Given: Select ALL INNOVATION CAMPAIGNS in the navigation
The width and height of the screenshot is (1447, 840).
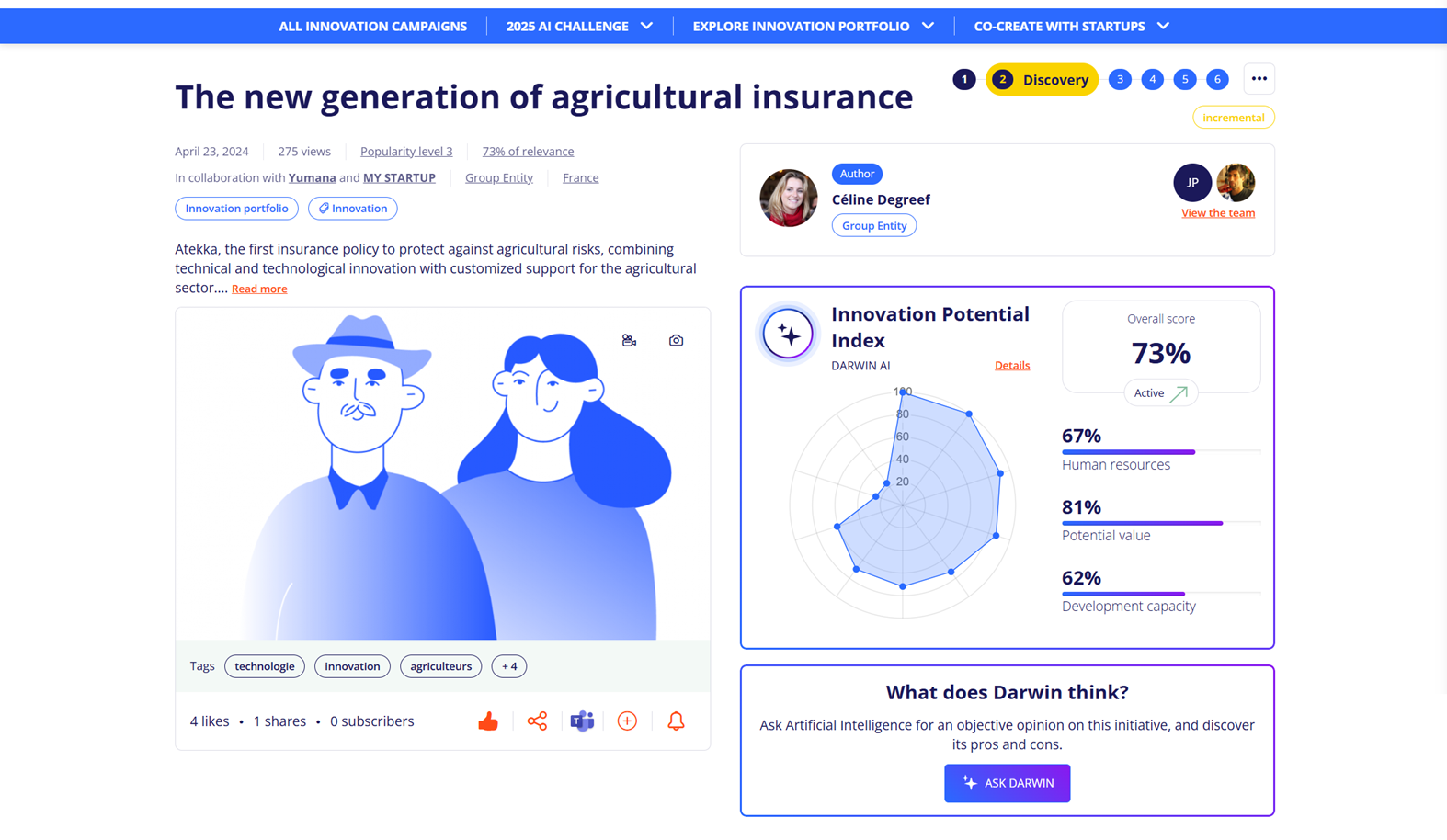Looking at the screenshot, I should 372,26.
